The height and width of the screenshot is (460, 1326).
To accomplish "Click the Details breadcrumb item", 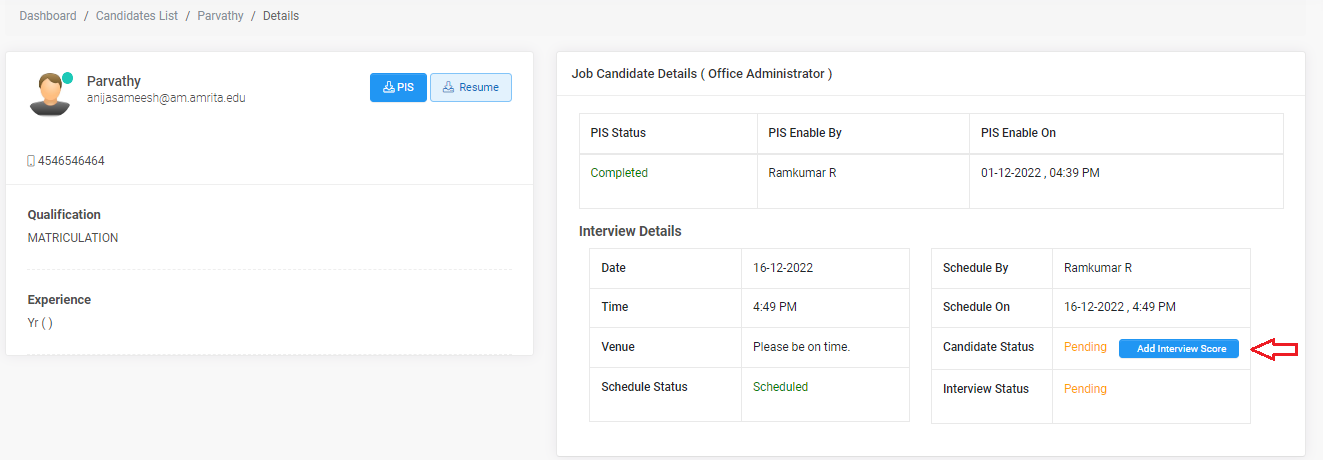I will point(281,16).
